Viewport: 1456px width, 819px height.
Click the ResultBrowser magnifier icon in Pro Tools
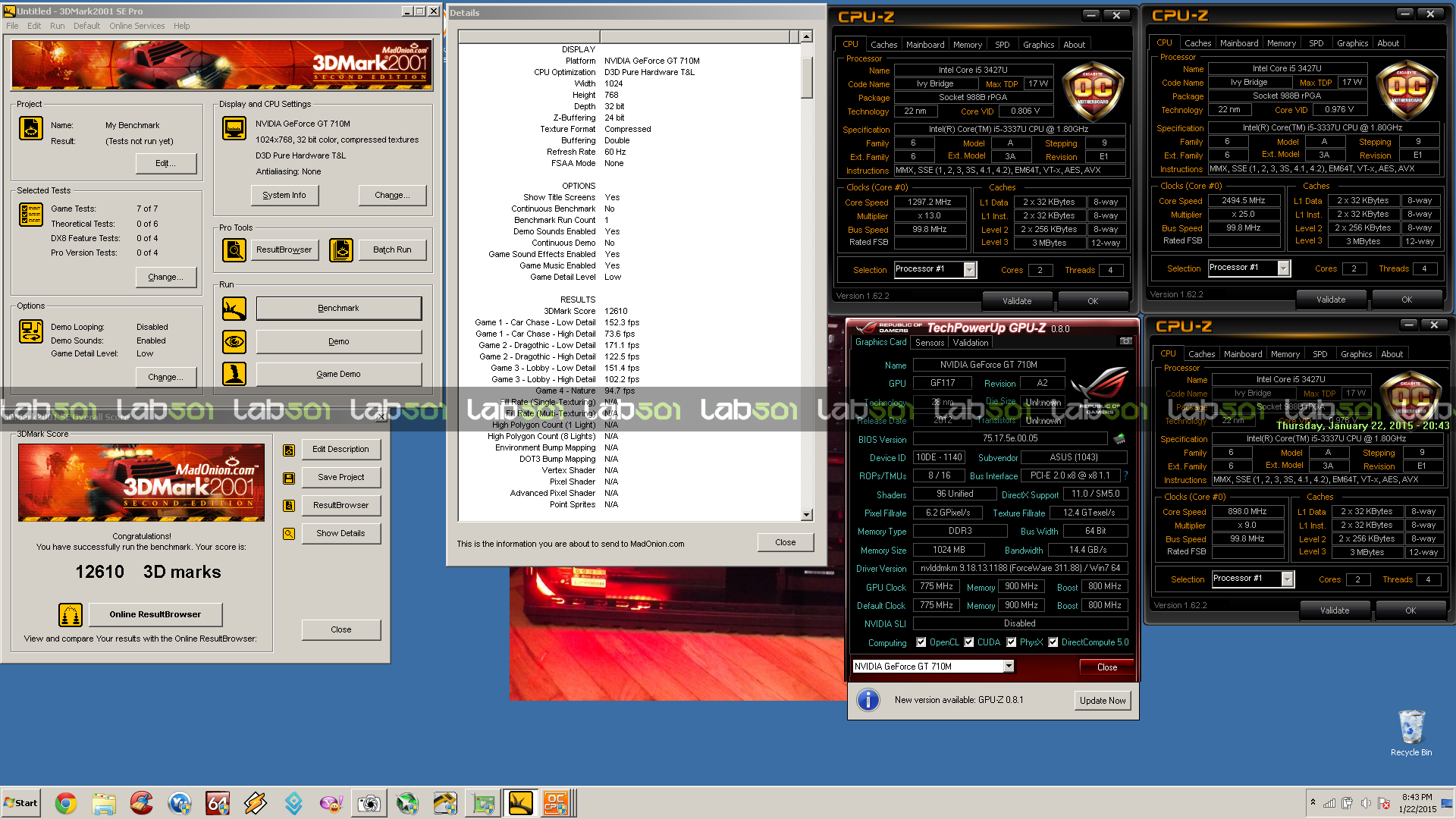(234, 249)
